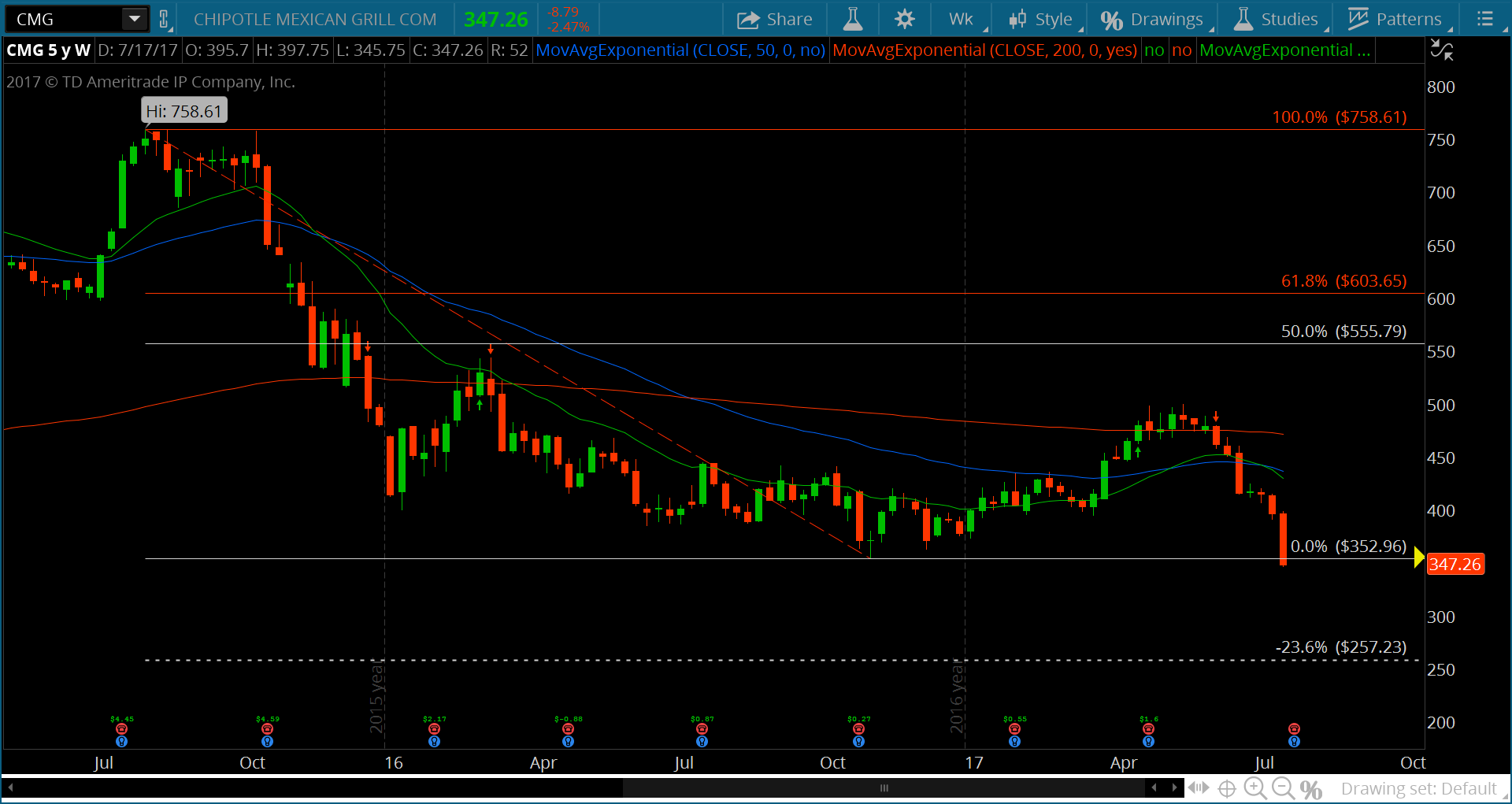Click the Apr 2017 time axis label
Image resolution: width=1512 pixels, height=804 pixels.
click(x=1124, y=762)
